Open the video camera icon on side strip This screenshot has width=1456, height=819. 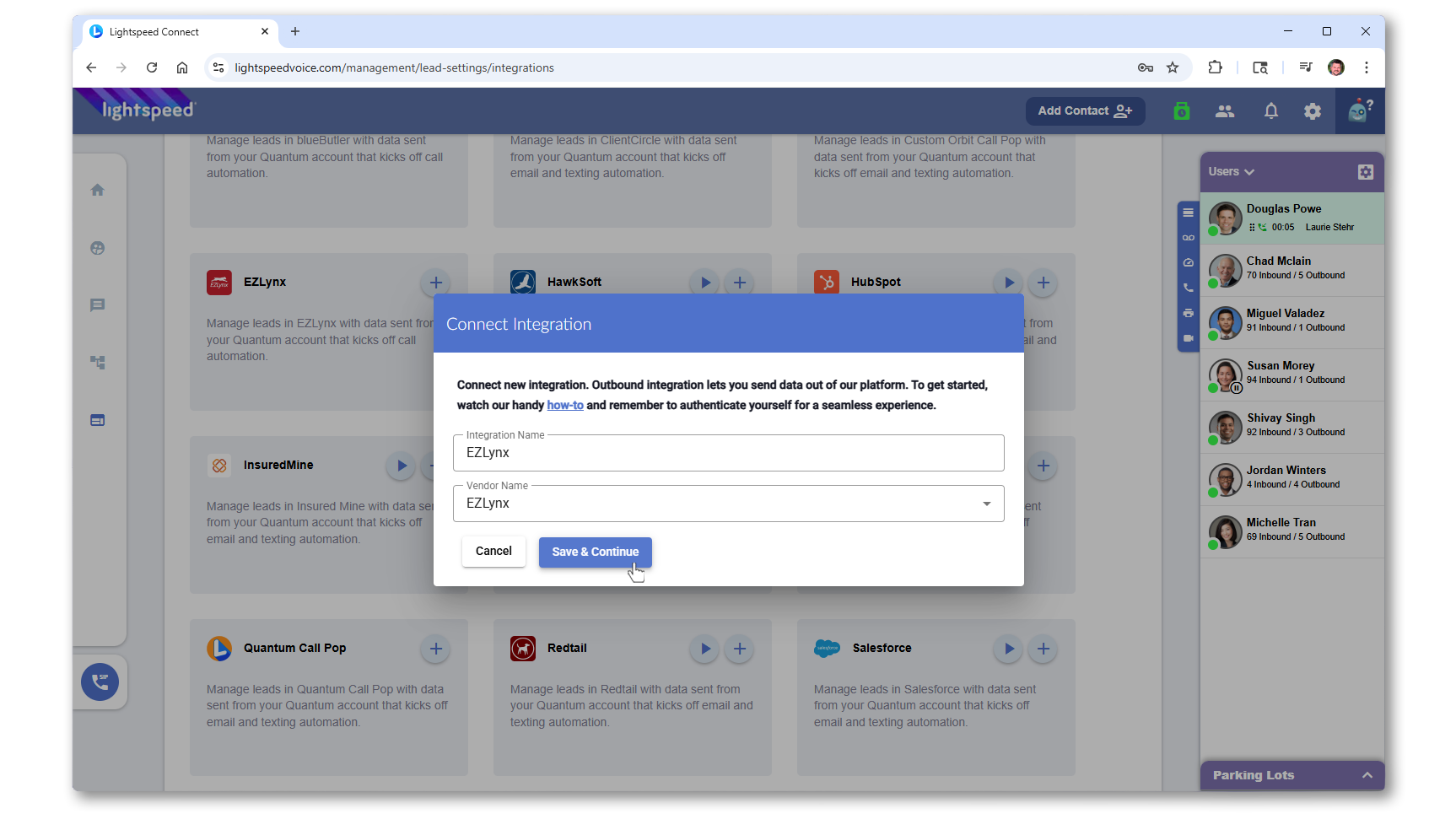pyautogui.click(x=1188, y=338)
